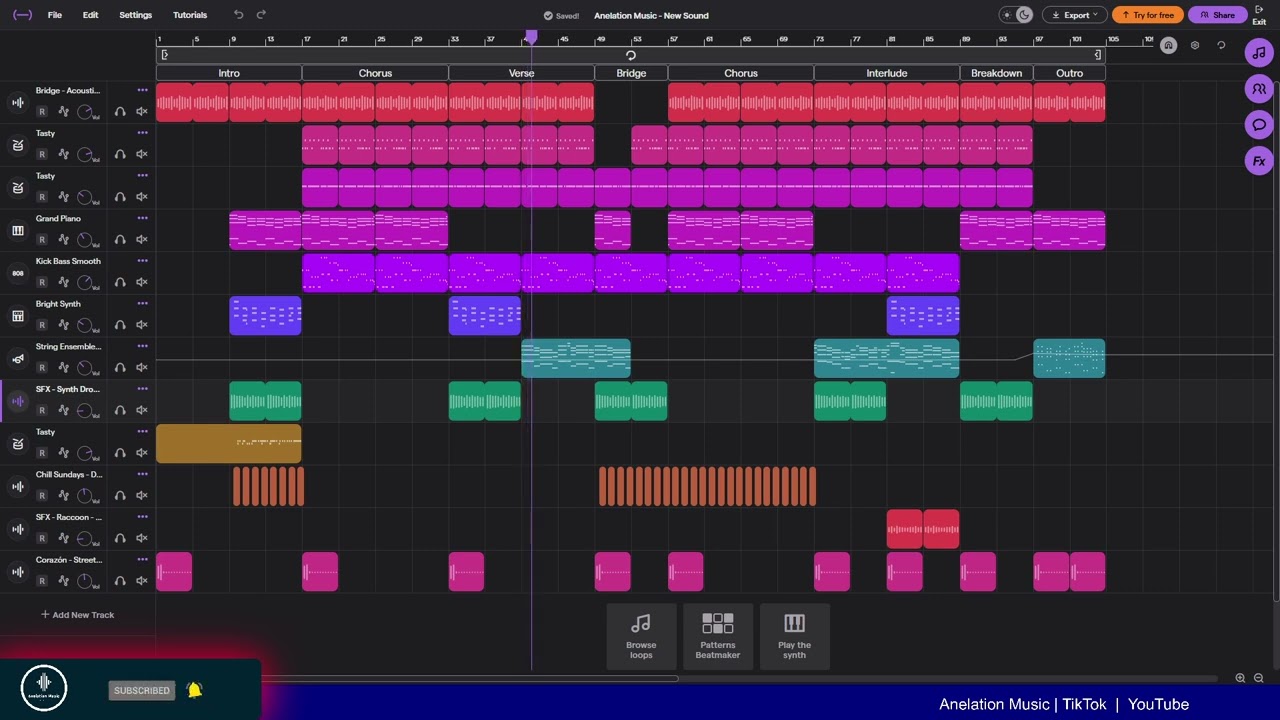
Task: Open the Settings menu
Action: pyautogui.click(x=135, y=15)
